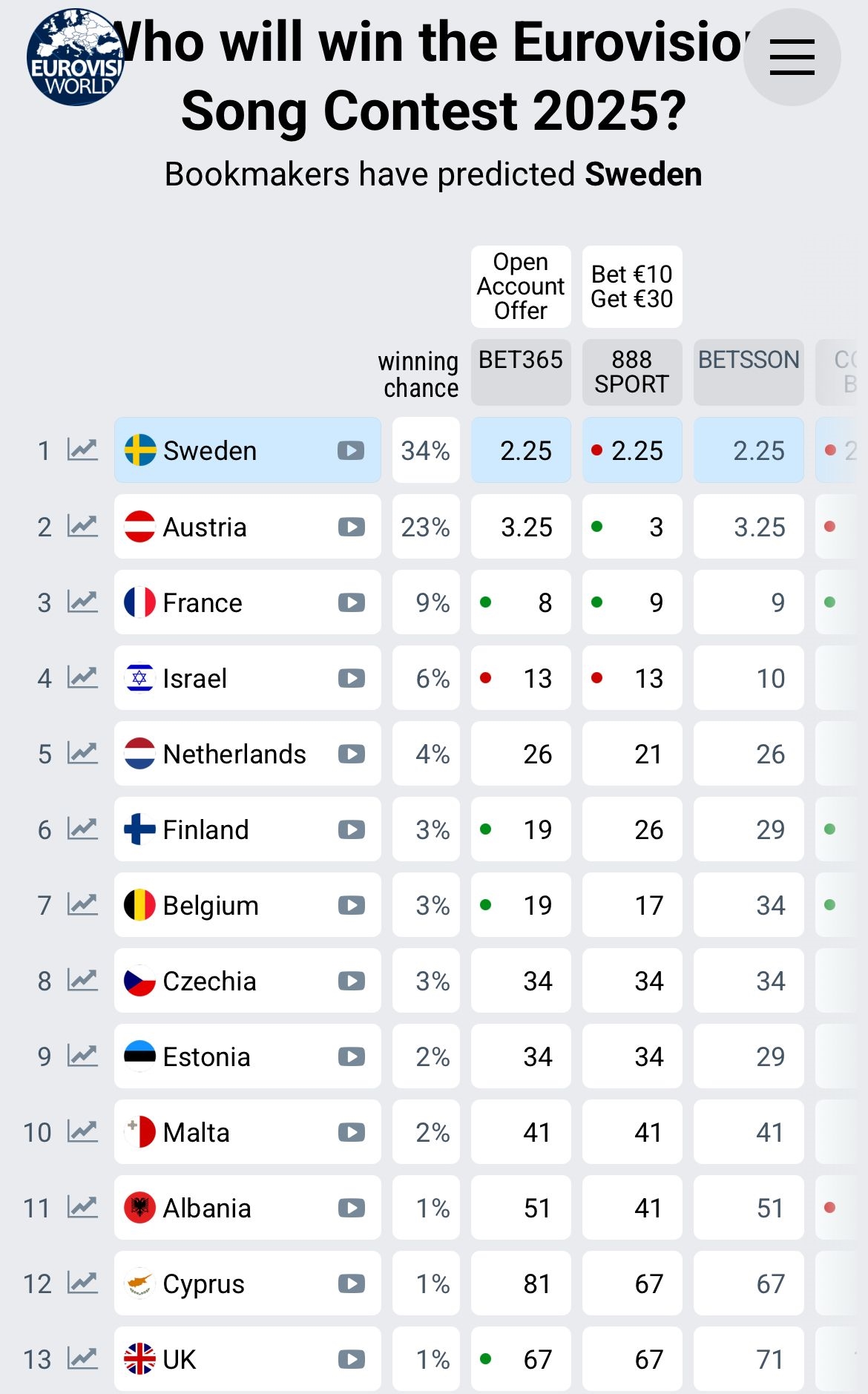Open France's trend chart icon
The image size is (868, 1394).
82,602
